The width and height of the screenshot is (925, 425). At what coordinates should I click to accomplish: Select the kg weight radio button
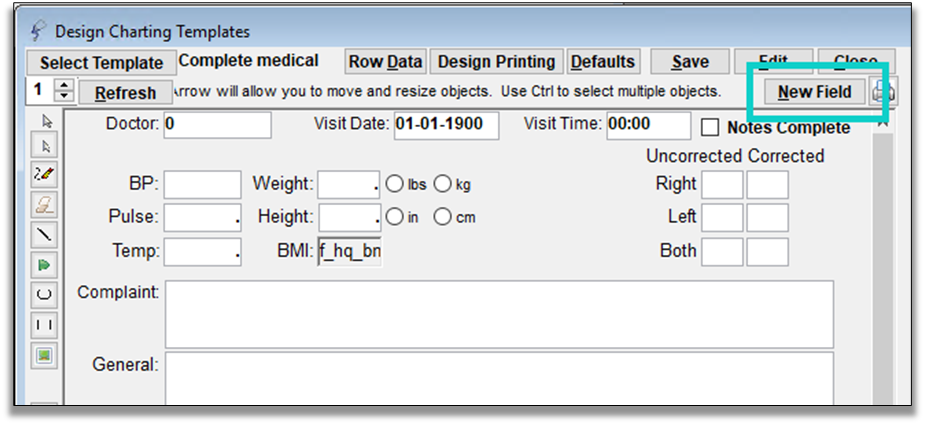coord(442,184)
